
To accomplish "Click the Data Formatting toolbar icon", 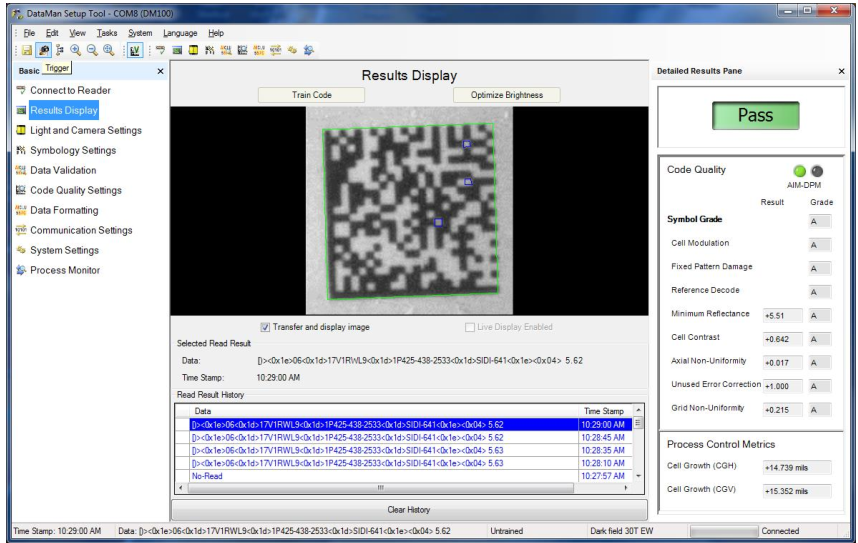I will (259, 50).
